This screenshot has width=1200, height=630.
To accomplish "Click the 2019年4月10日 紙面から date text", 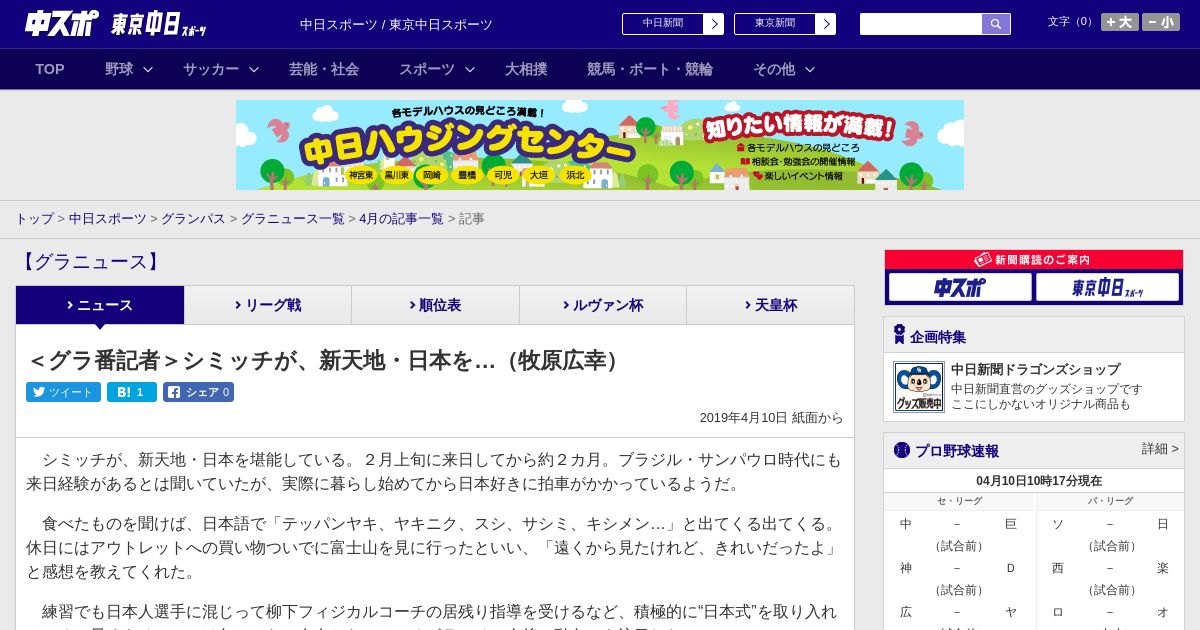I will pyautogui.click(x=771, y=418).
